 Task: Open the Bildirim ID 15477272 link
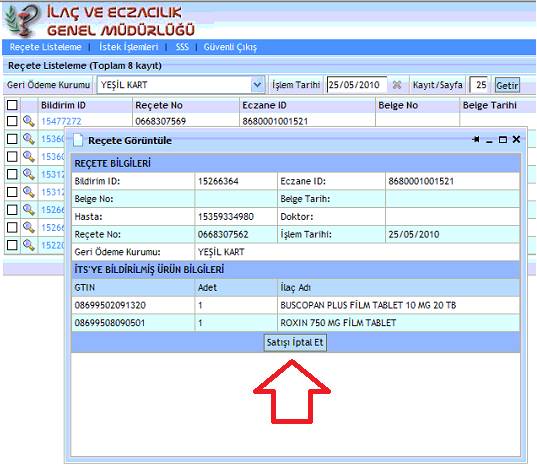[x=61, y=121]
